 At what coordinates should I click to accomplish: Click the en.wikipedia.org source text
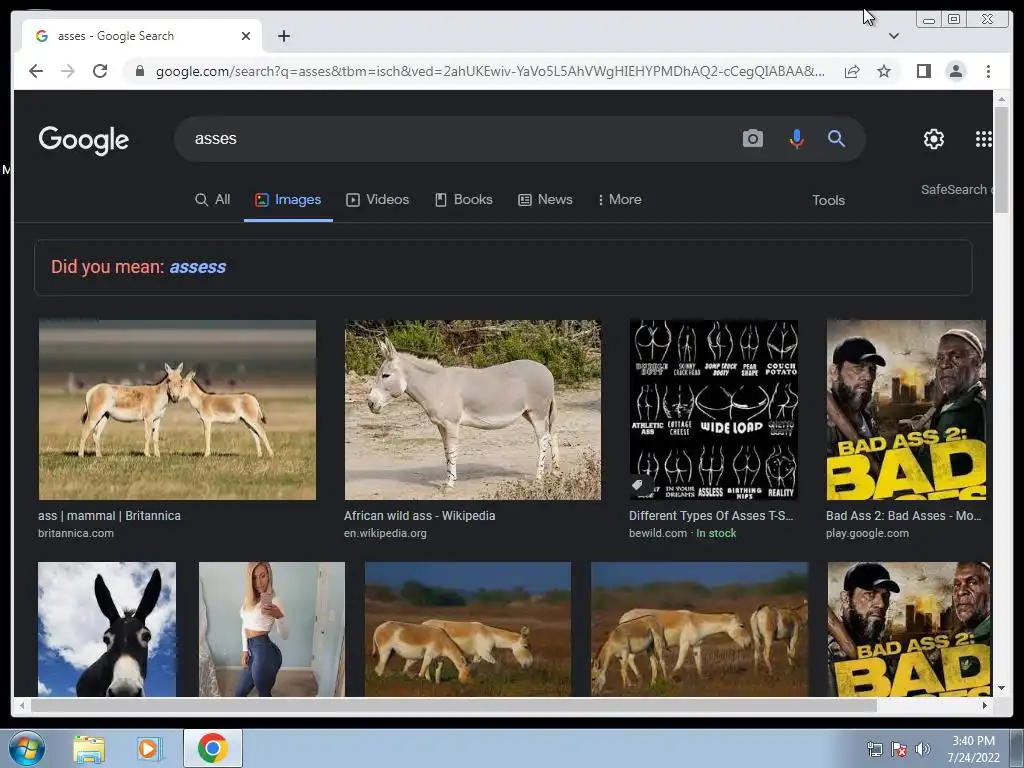tap(385, 533)
